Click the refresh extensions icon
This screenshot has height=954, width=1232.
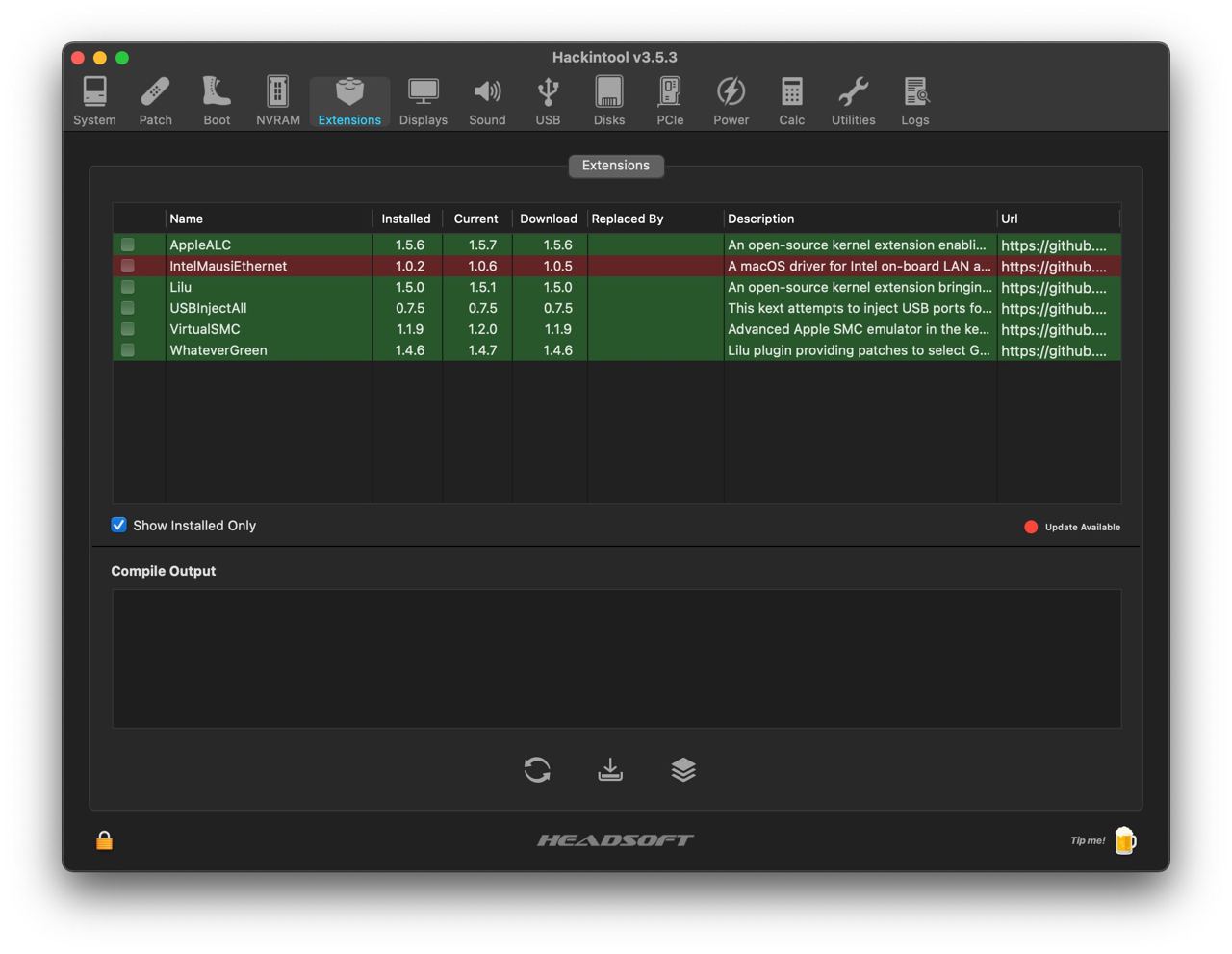[537, 769]
